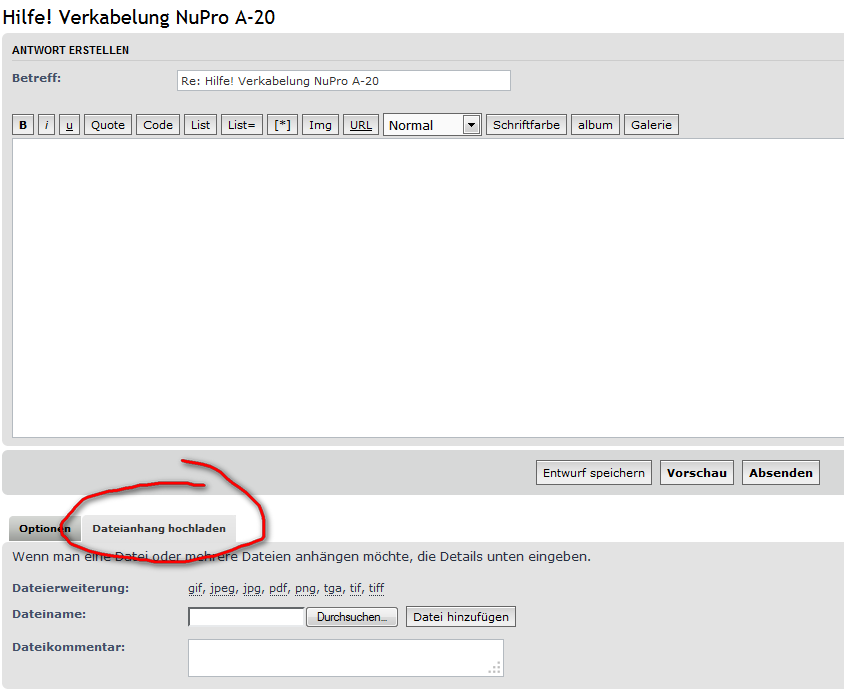Viewport: 844px width, 693px height.
Task: Switch to the Optionen tab
Action: [44, 528]
